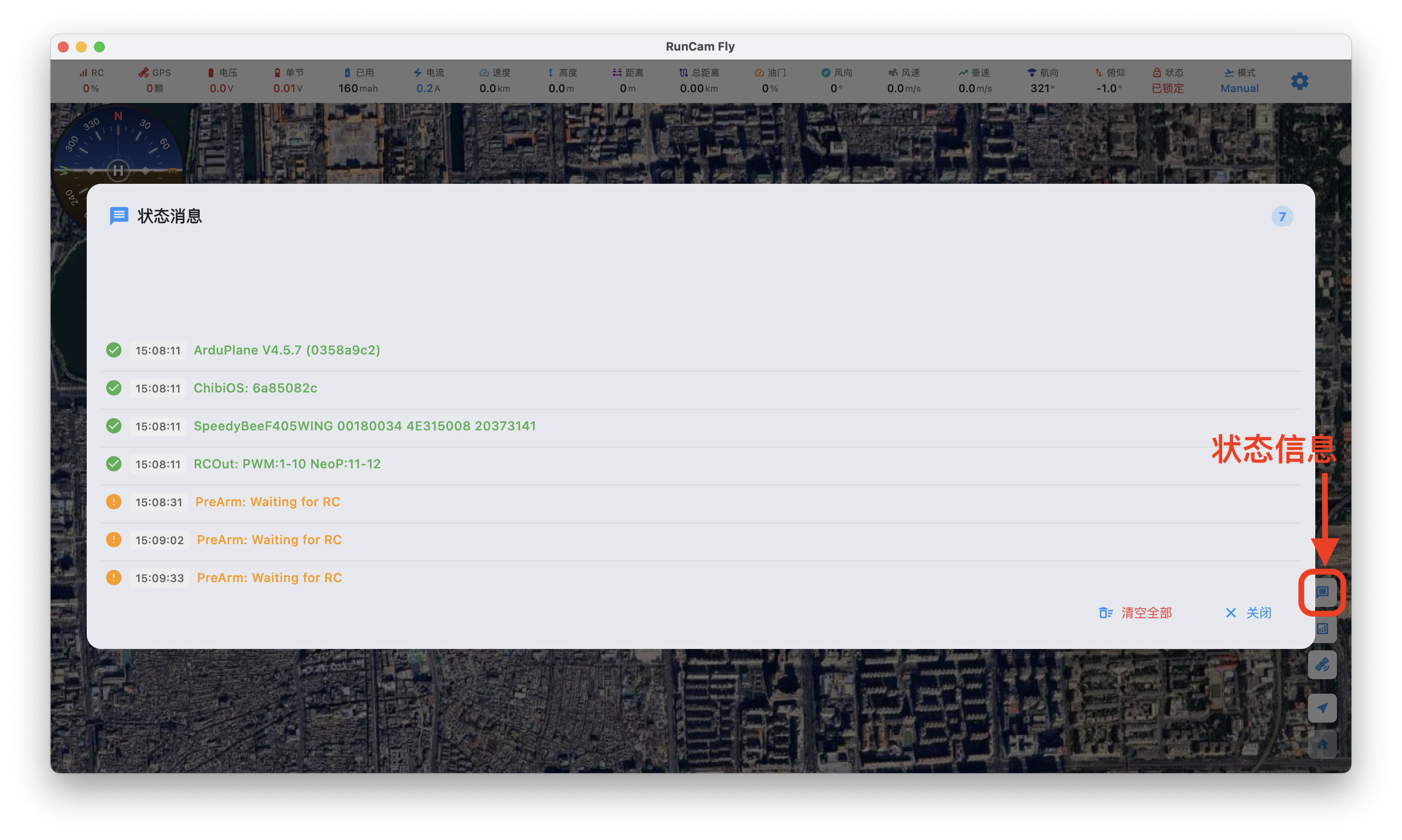Click the 状态消息 header message icon

tap(119, 216)
